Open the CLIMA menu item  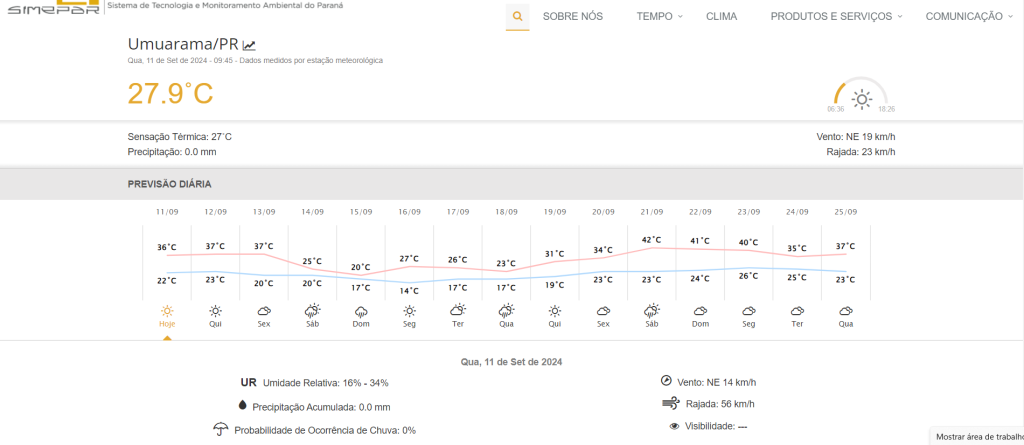721,16
